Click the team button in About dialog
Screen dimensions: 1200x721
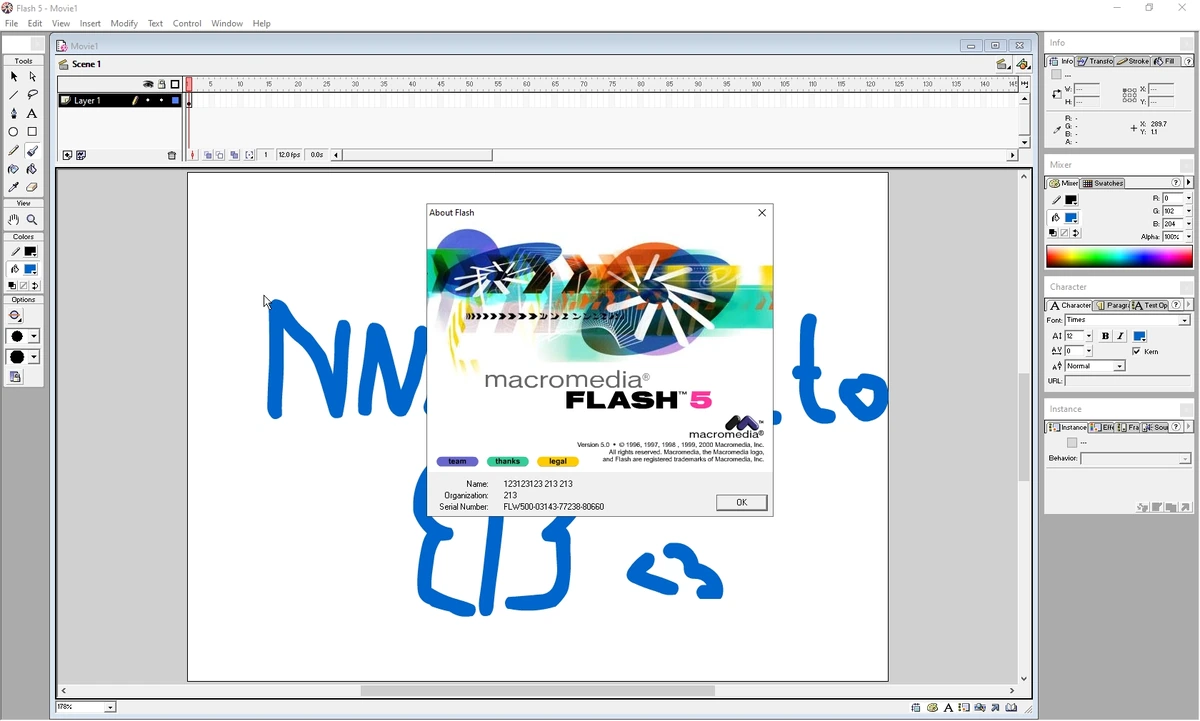458,462
